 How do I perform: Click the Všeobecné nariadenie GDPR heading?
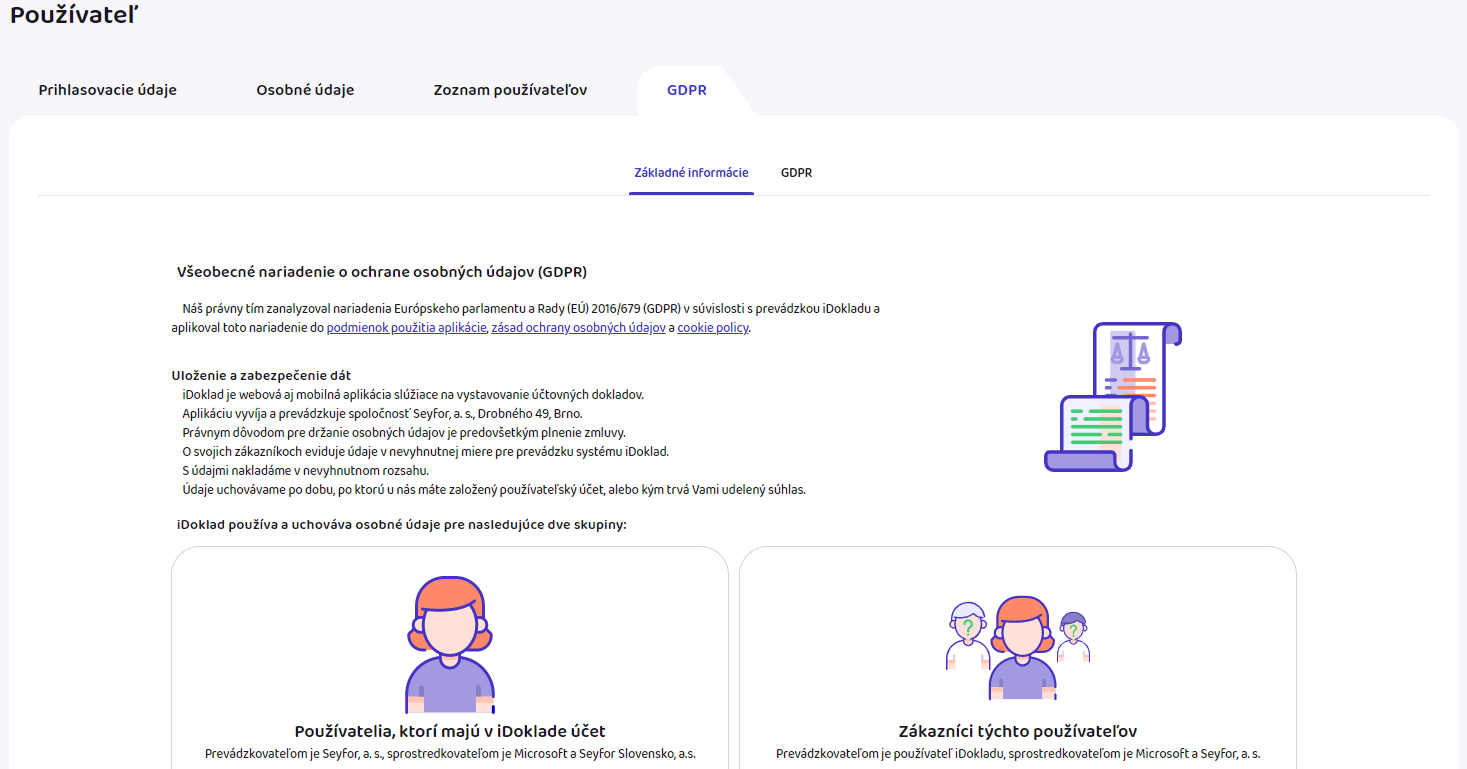[381, 272]
